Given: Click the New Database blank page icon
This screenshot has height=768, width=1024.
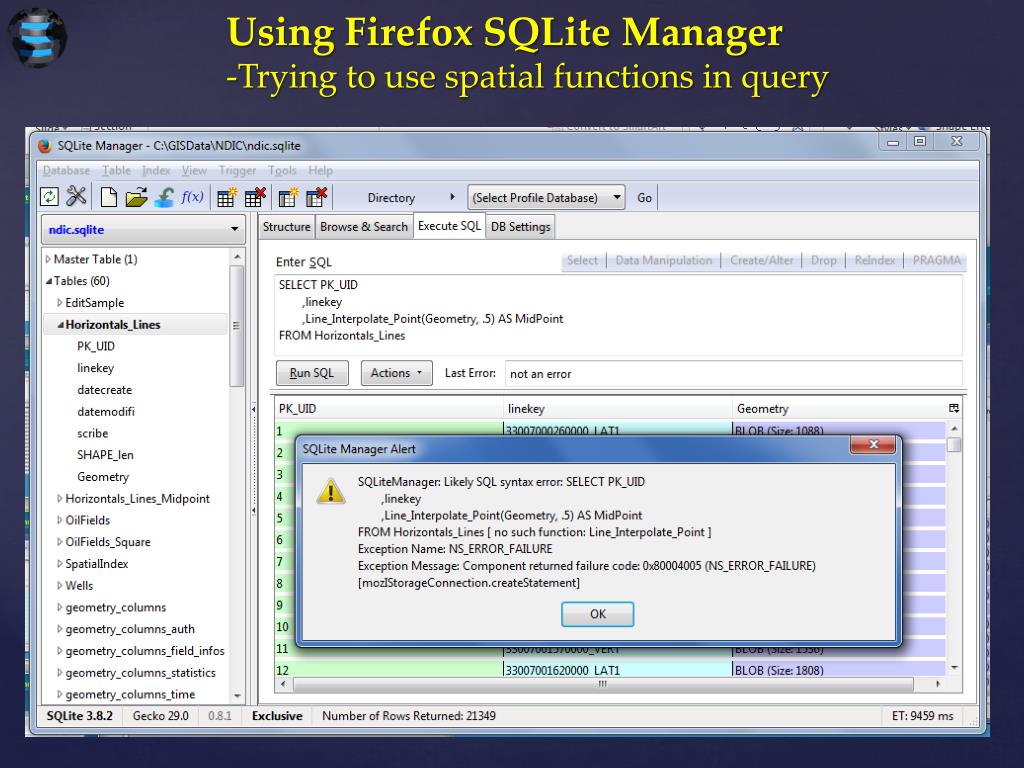Looking at the screenshot, I should 109,197.
